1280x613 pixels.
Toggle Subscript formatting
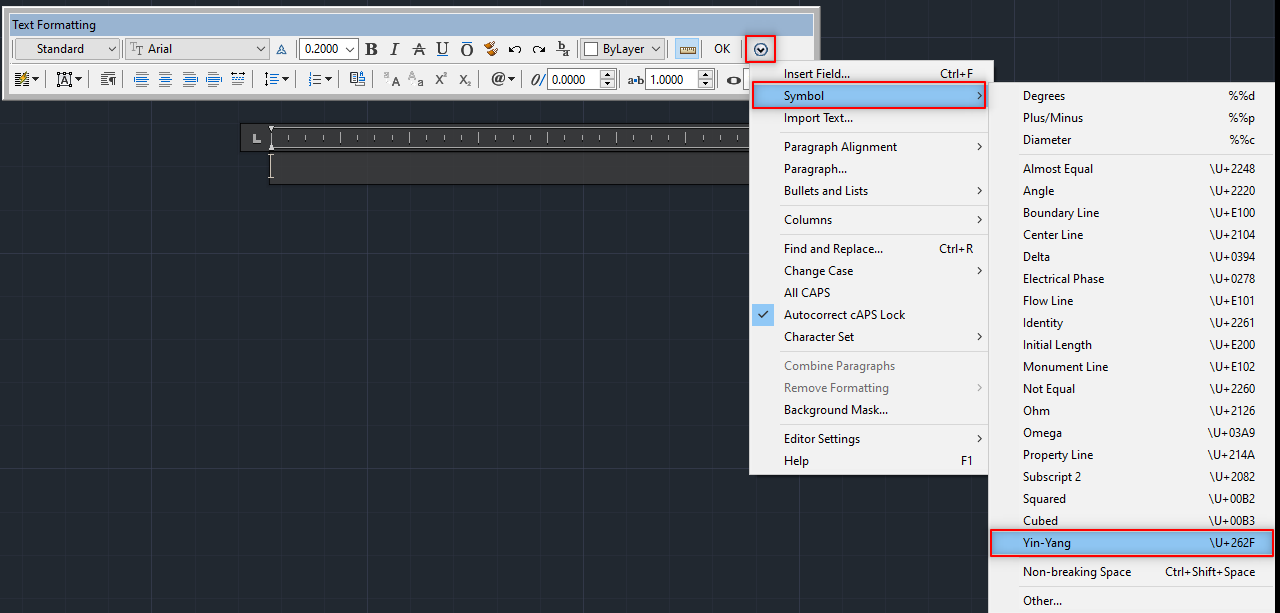[x=465, y=79]
